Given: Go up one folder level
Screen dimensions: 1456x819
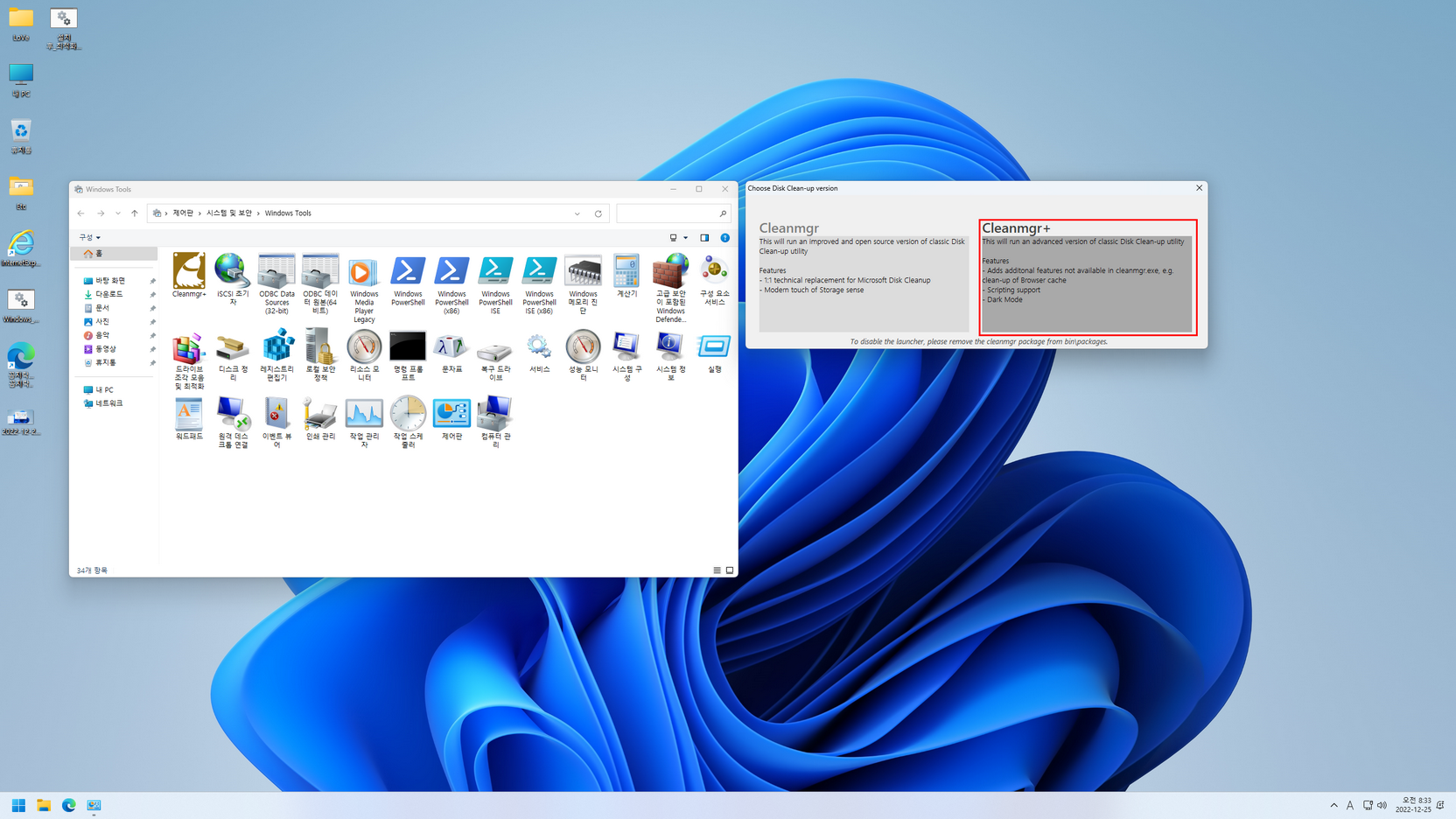Looking at the screenshot, I should tap(135, 213).
